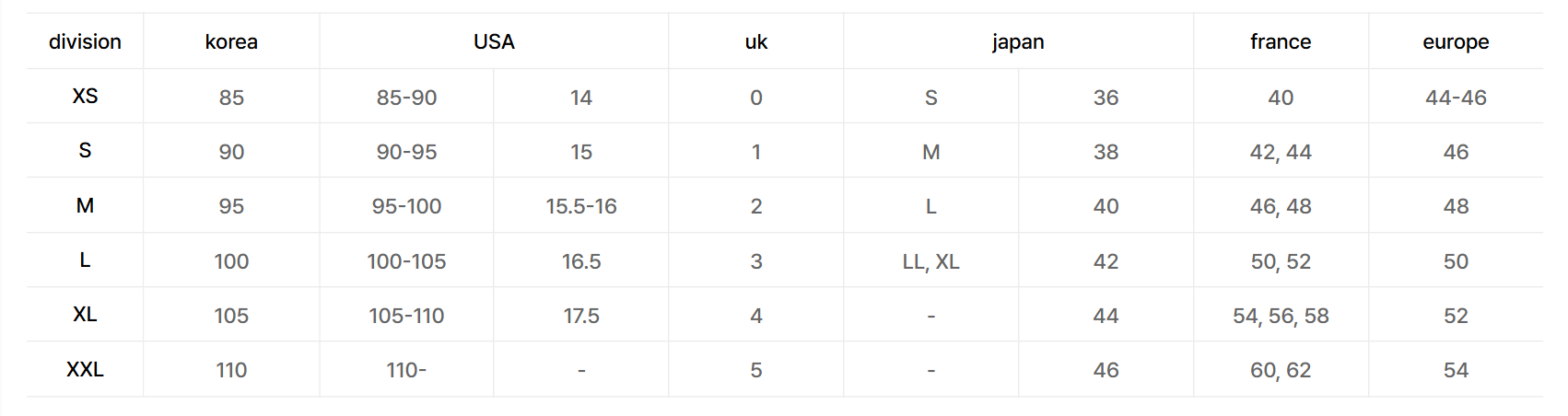Click the 'division' column header
The image size is (1568, 416).
coord(85,41)
